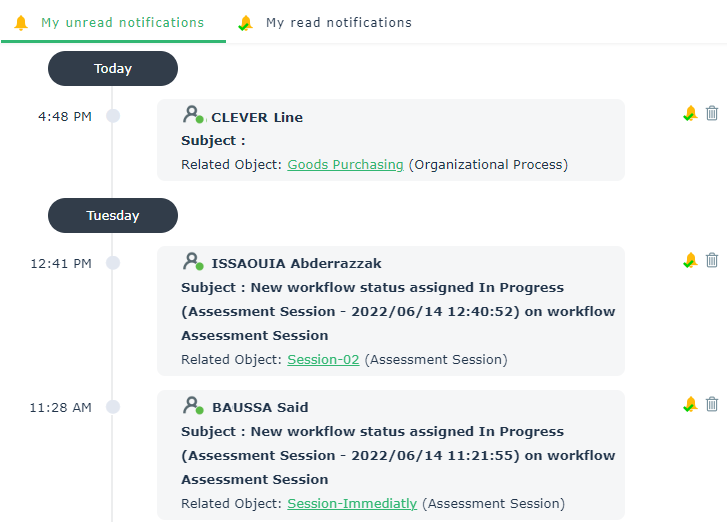Click CLEVER Line user avatar icon

coord(193,116)
